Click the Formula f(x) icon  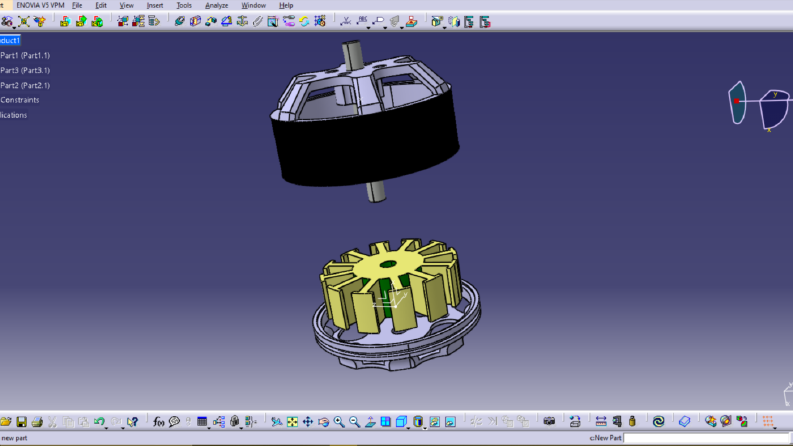(158, 421)
